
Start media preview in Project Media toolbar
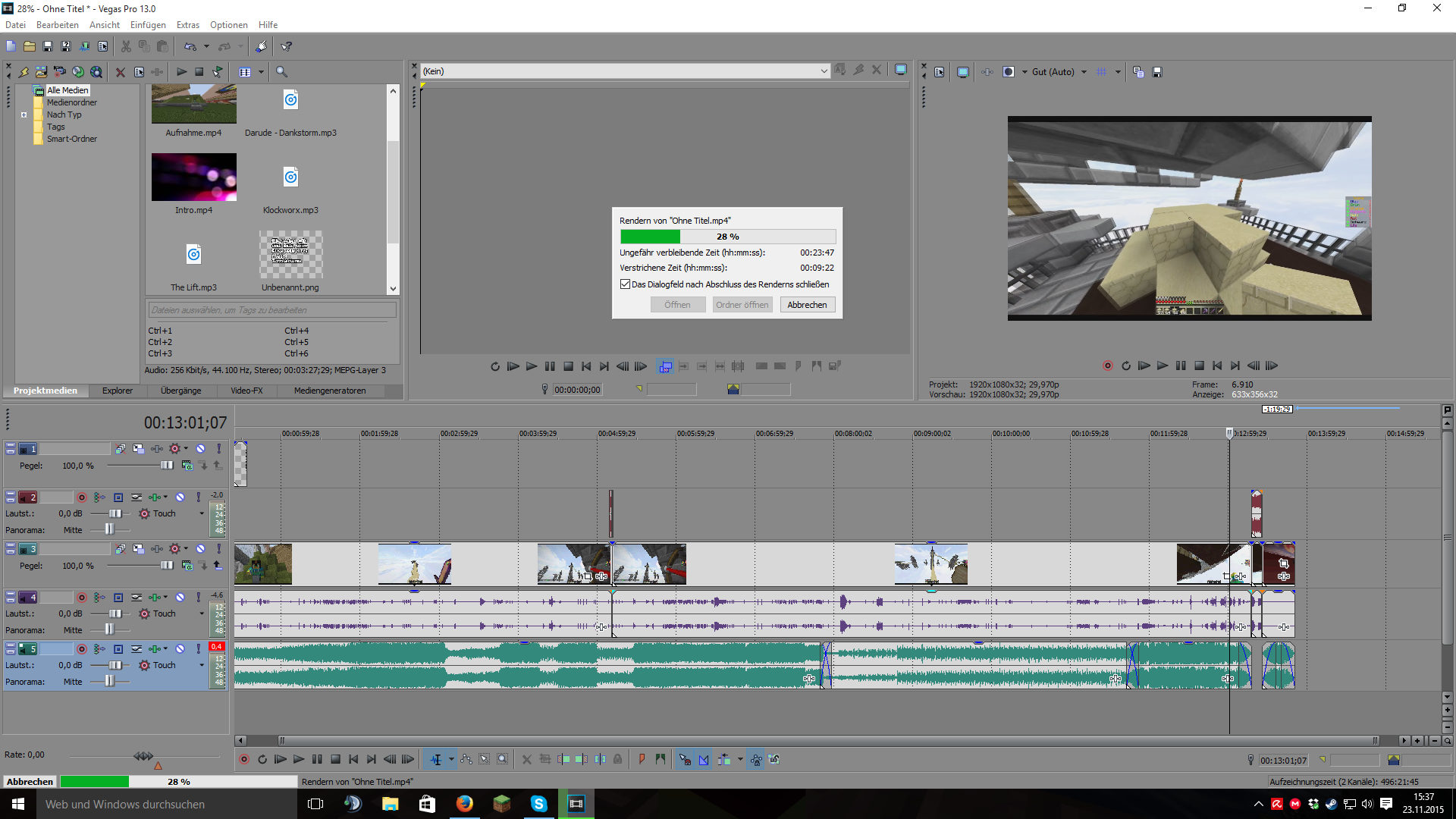[x=182, y=72]
